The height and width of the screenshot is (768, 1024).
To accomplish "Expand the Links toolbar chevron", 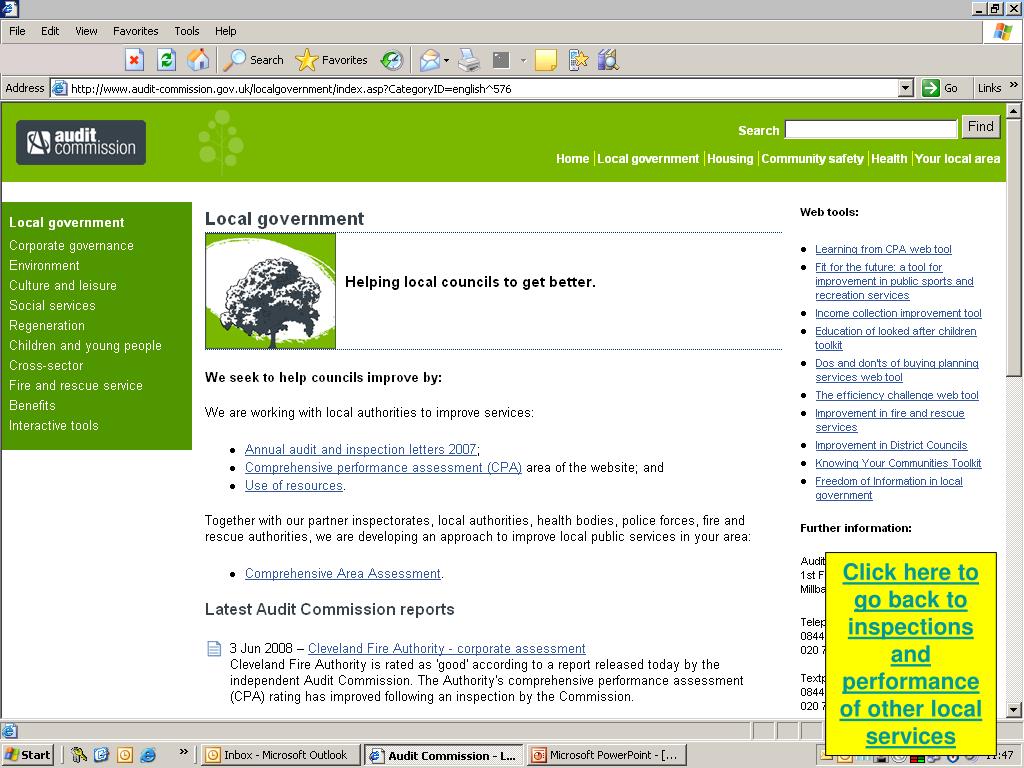I will point(1014,86).
